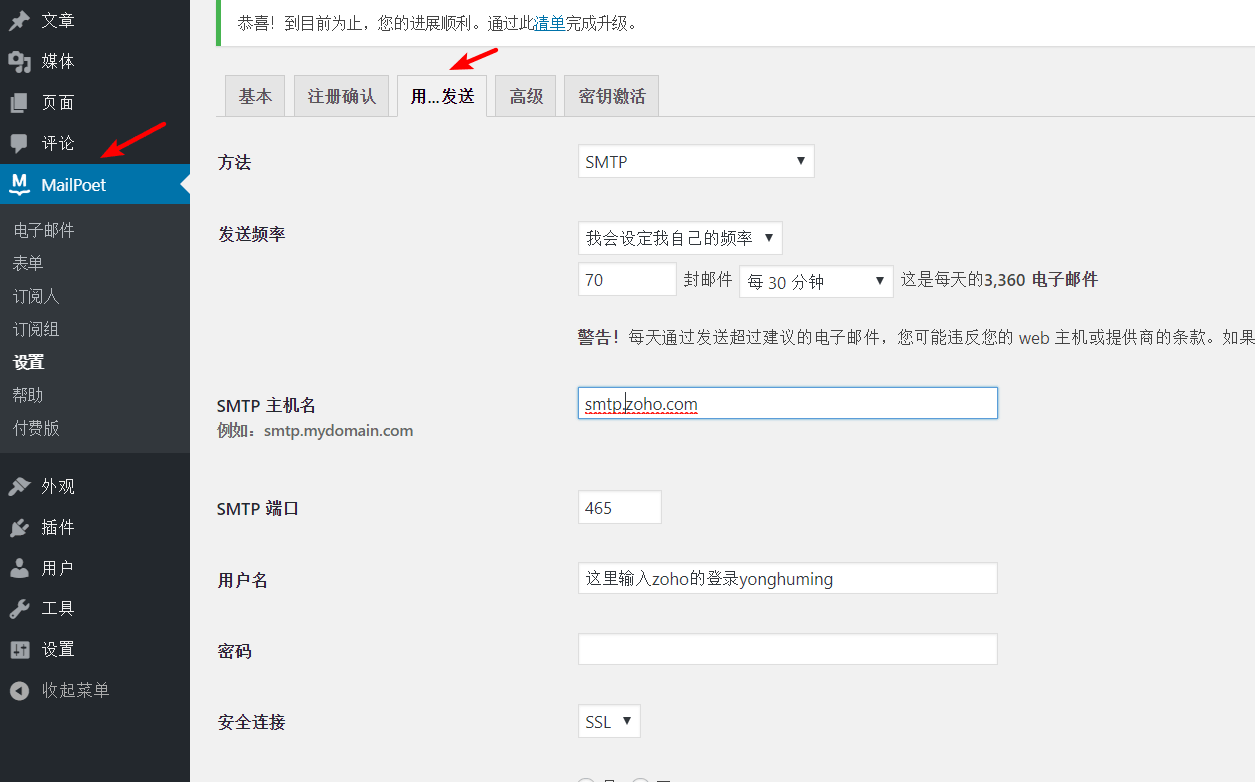Viewport: 1255px width, 782px height.
Task: Go to the 表单 submenu item
Action: (x=28, y=263)
